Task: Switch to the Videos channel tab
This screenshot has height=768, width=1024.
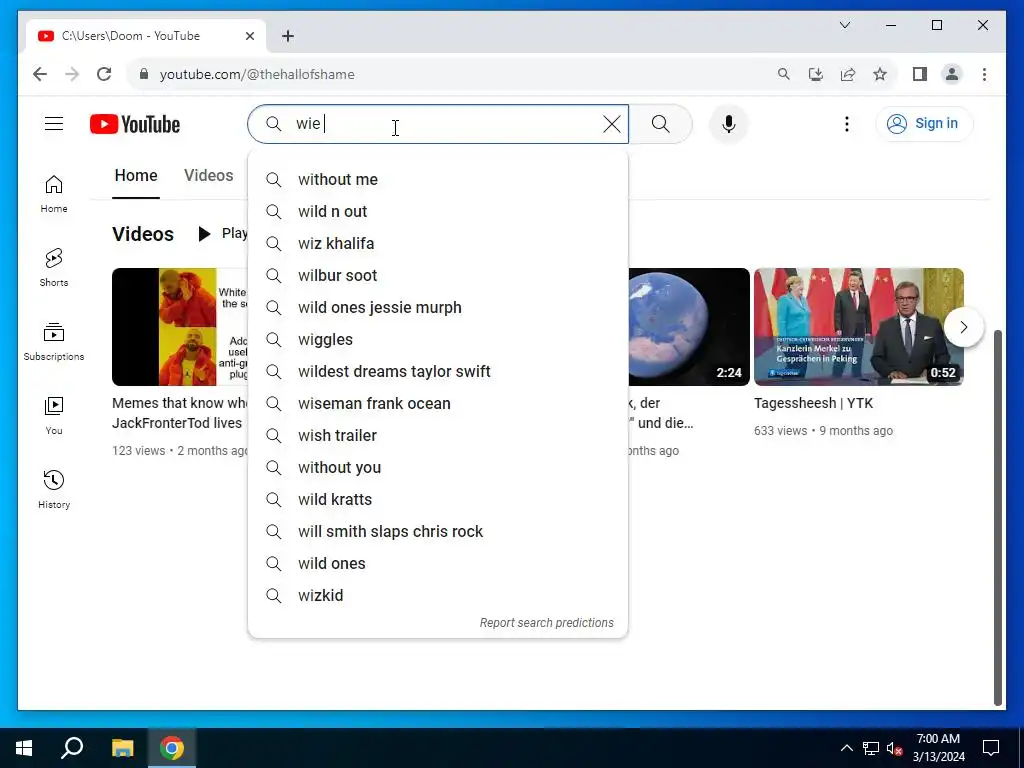Action: [208, 176]
